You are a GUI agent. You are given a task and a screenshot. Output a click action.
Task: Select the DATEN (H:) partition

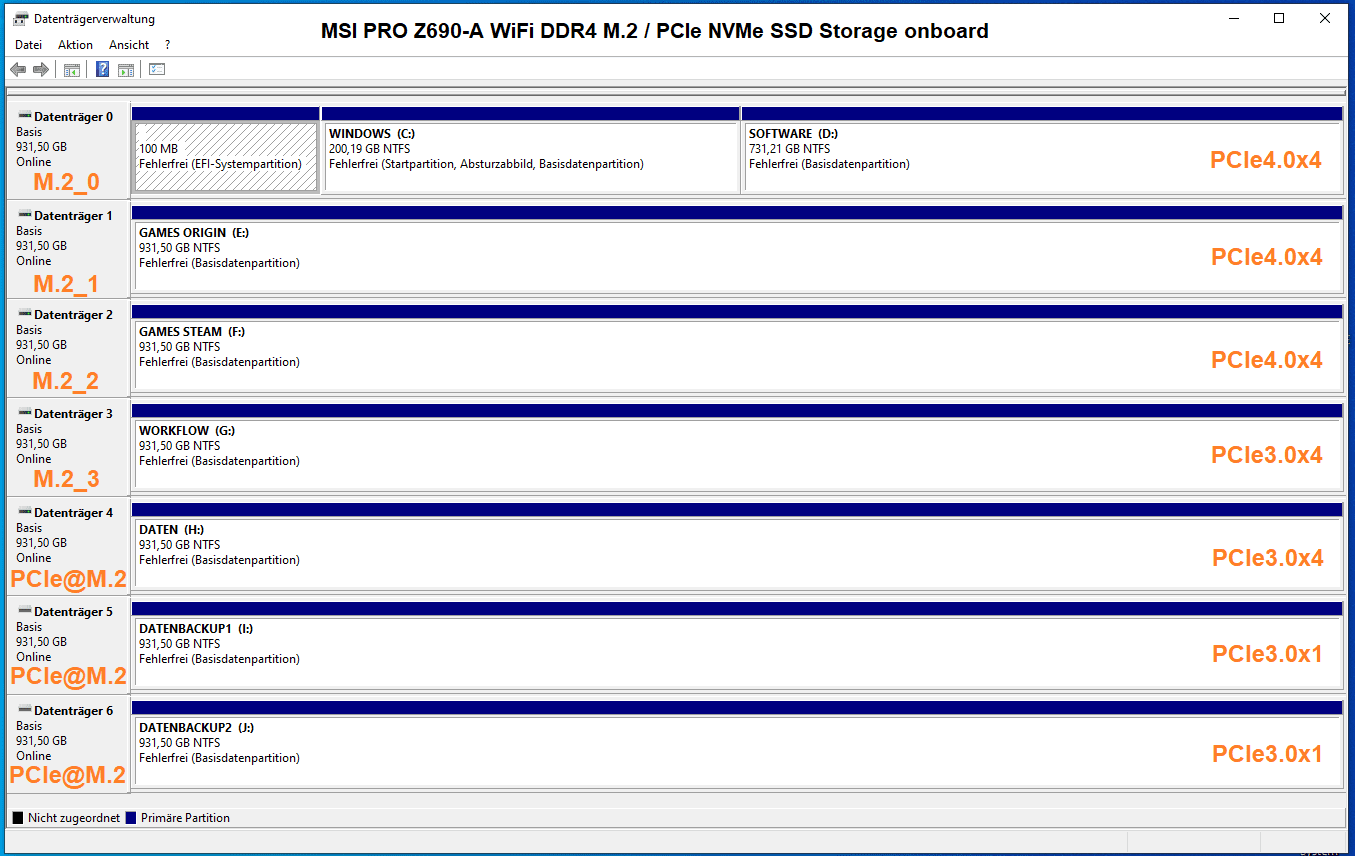point(737,546)
